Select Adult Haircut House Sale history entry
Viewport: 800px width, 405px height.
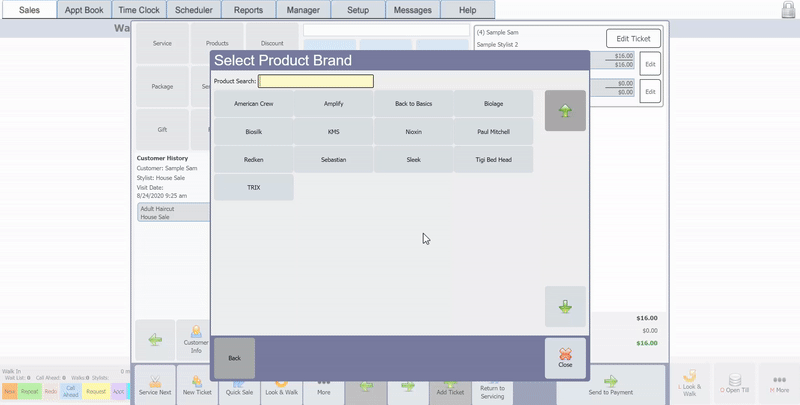174,213
